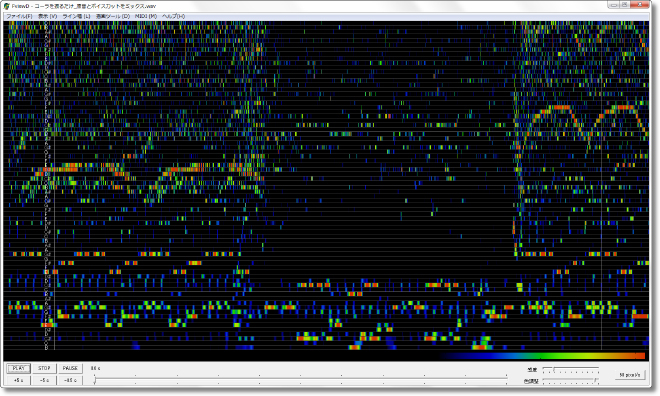The width and height of the screenshot is (660, 396).
Task: Click the STOP button
Action: [44, 368]
